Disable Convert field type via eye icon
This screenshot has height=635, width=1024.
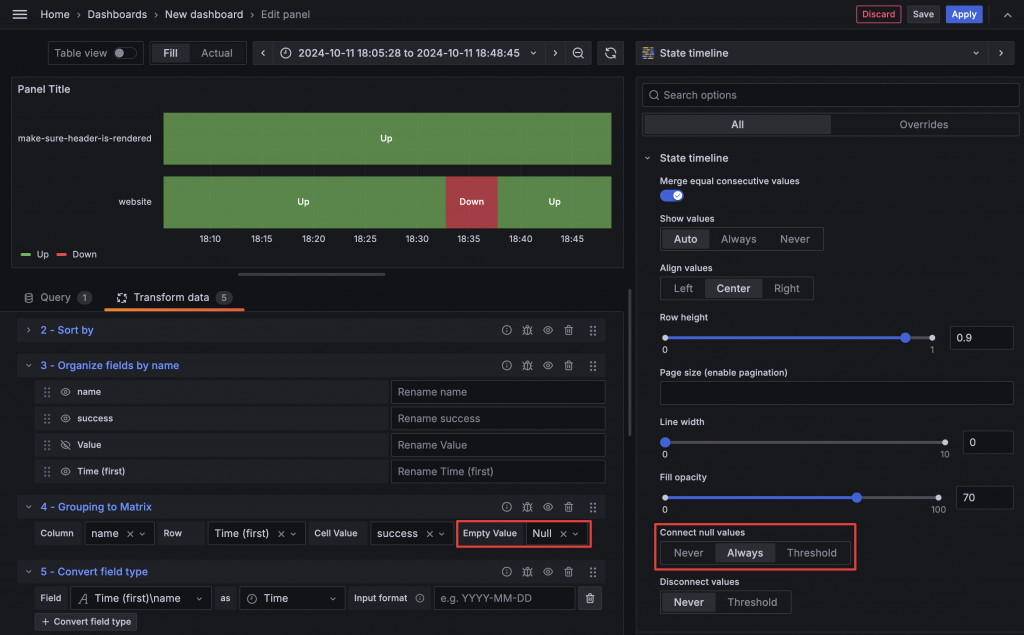tap(548, 572)
